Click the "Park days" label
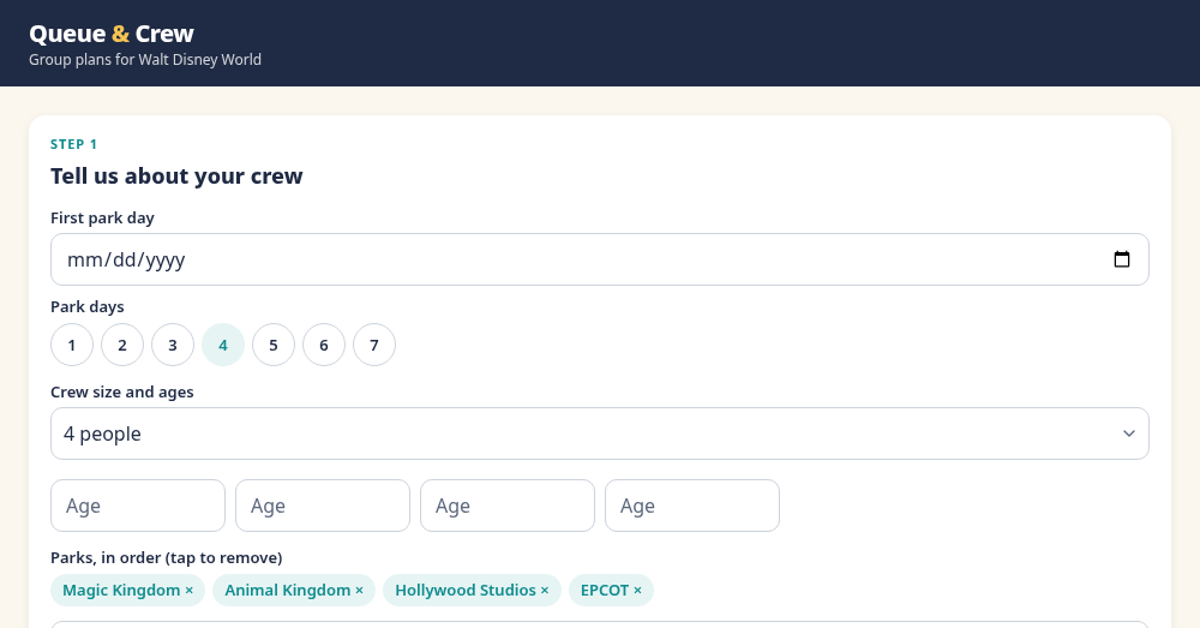The image size is (1200, 628). [x=87, y=307]
